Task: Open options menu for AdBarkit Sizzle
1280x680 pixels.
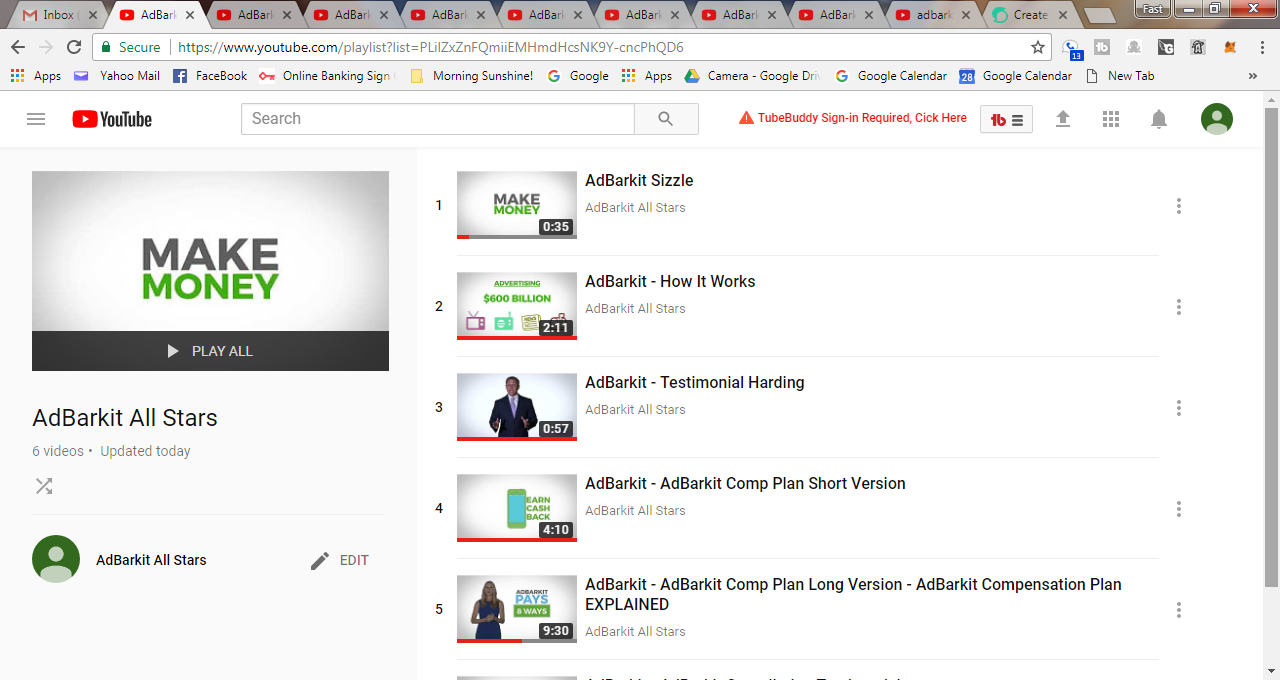Action: click(1179, 206)
